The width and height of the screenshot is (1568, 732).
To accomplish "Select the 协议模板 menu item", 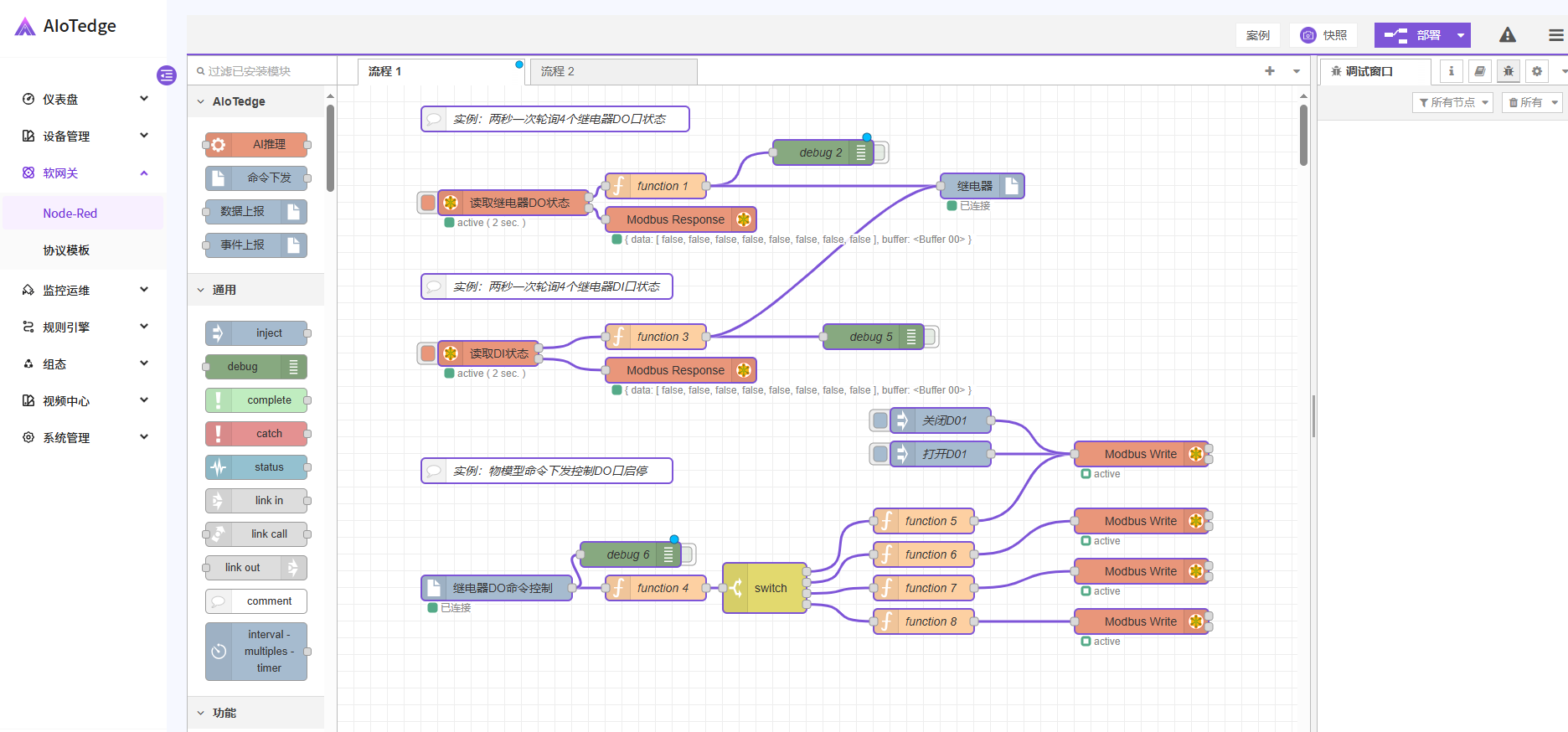I will [x=66, y=250].
